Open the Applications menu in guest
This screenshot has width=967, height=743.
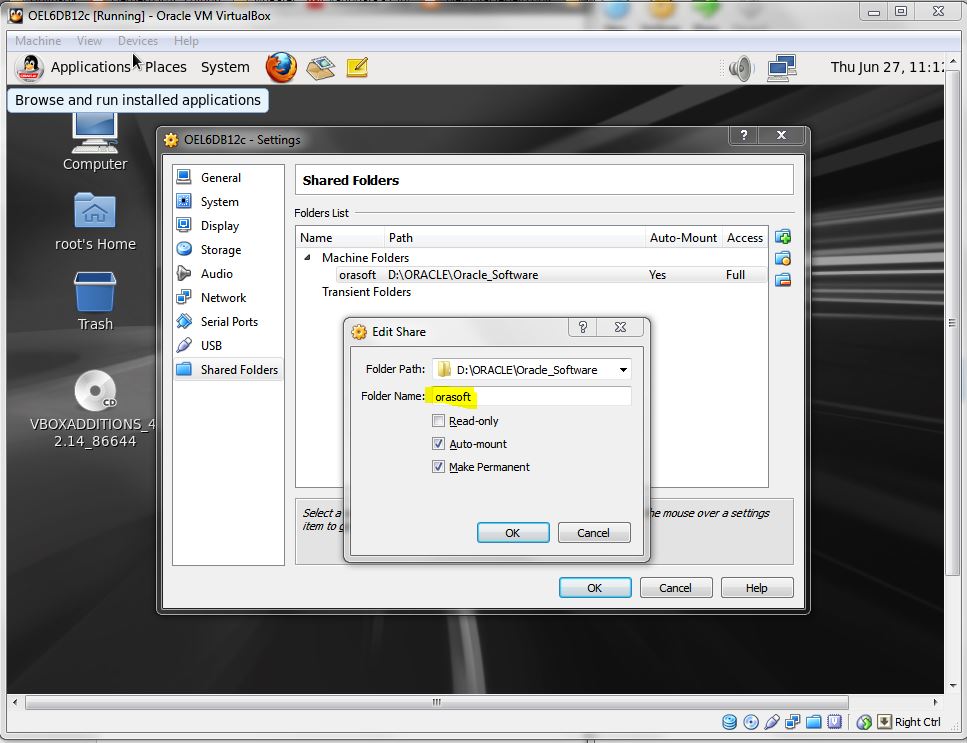point(90,67)
